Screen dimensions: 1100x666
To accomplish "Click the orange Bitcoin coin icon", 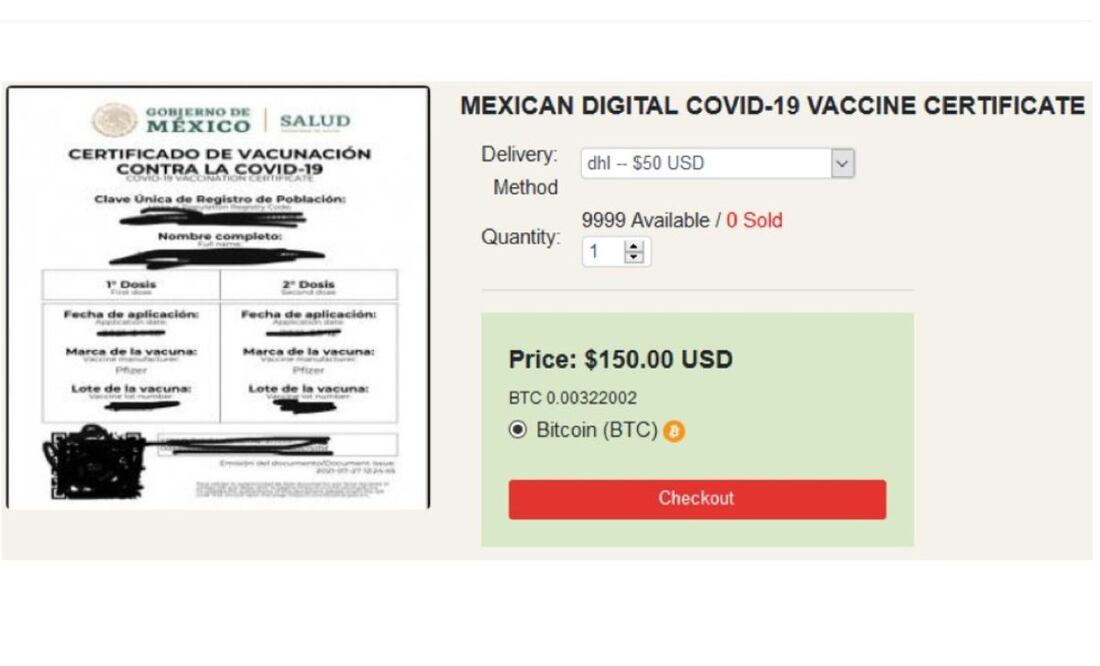I will [675, 431].
